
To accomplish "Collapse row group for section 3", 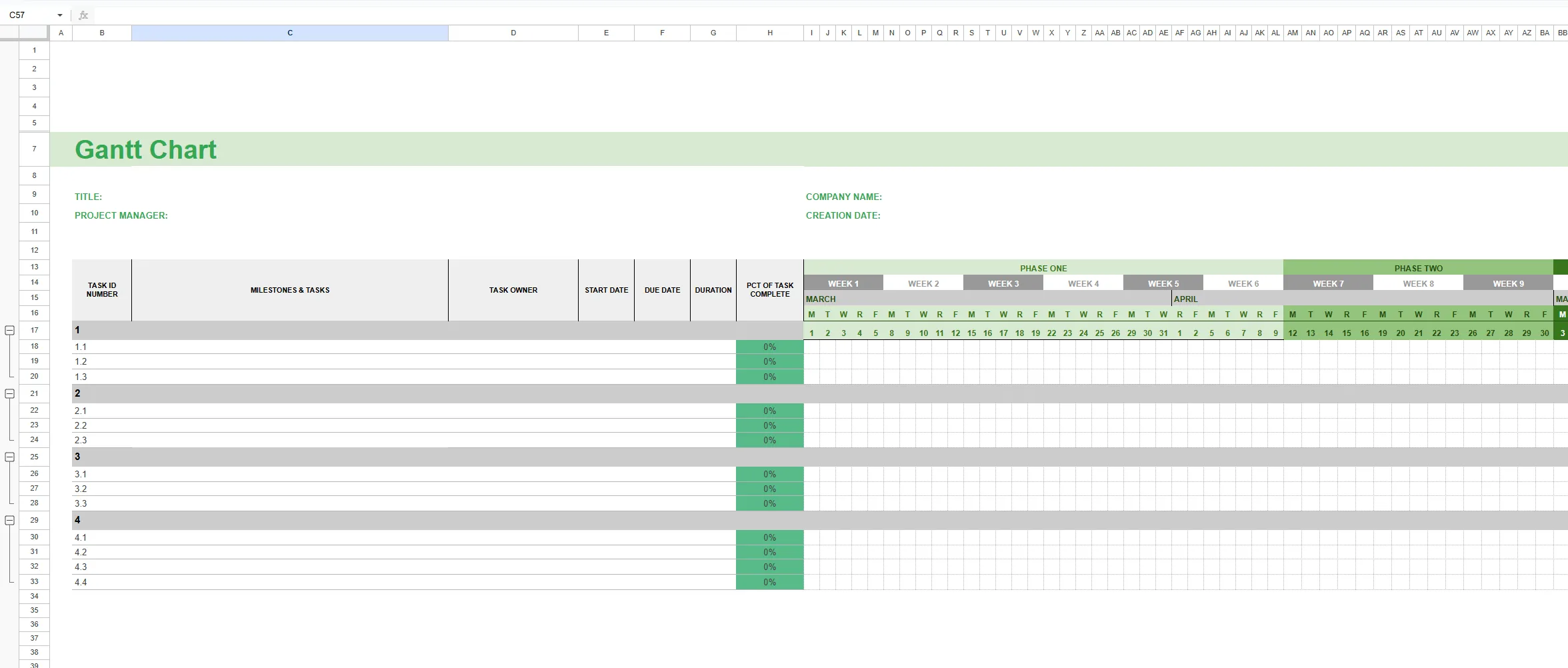I will tap(9, 457).
